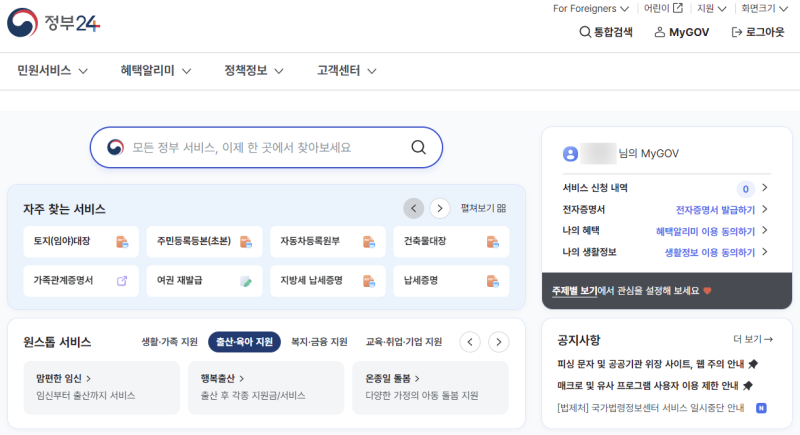Click the 납세증명 document icon
The image size is (800, 435).
point(492,281)
